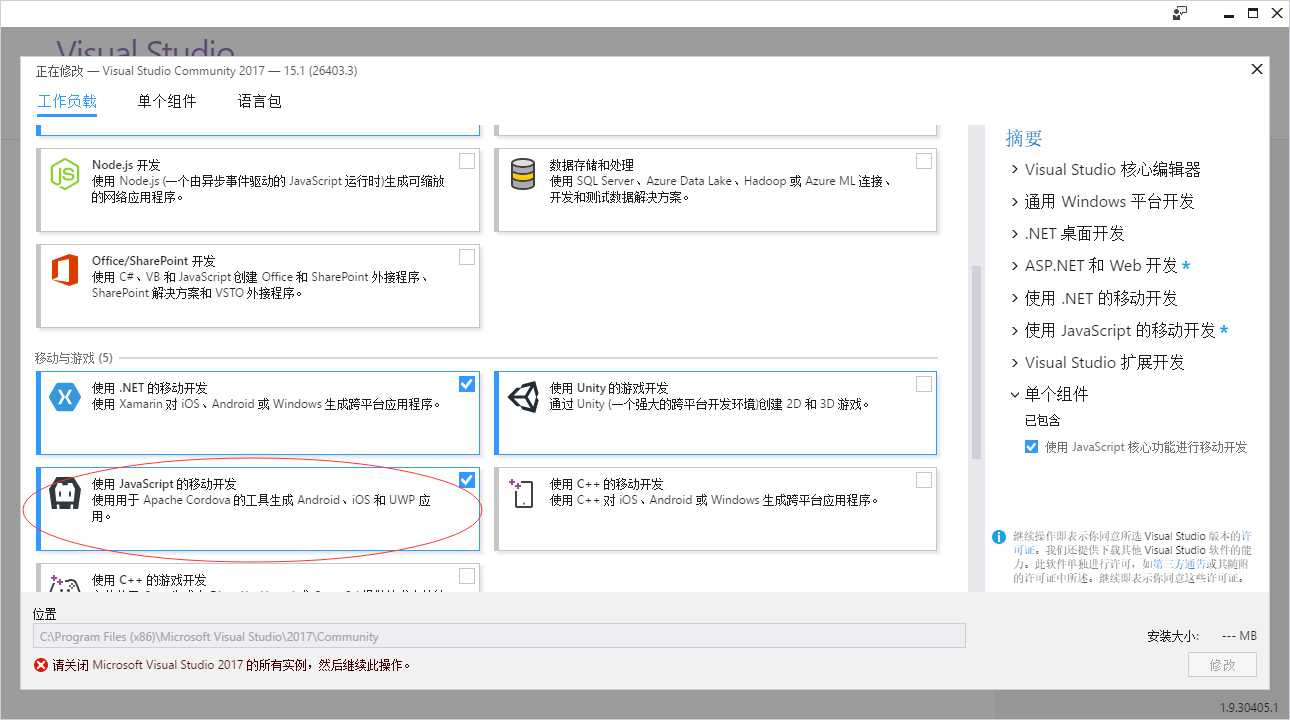The height and width of the screenshot is (720, 1290).
Task: Expand ASP.NET 和 Web 开发 in summary
Action: pyautogui.click(x=1015, y=266)
